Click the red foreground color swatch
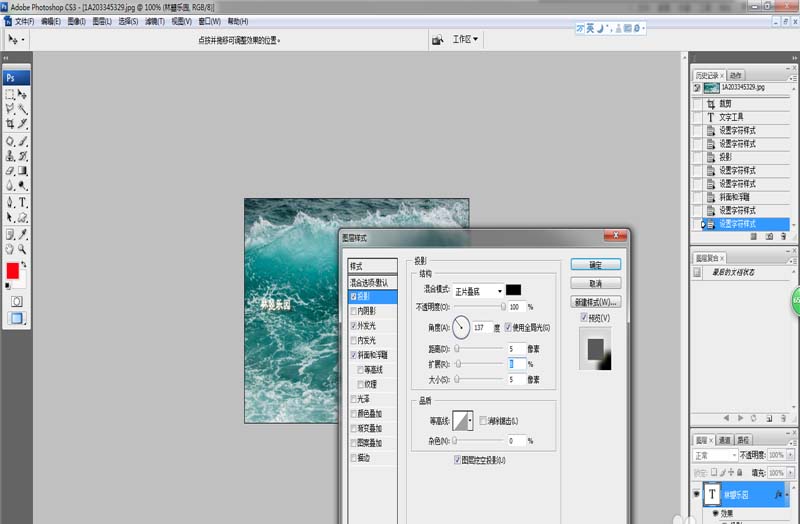The height and width of the screenshot is (524, 800). point(13,271)
